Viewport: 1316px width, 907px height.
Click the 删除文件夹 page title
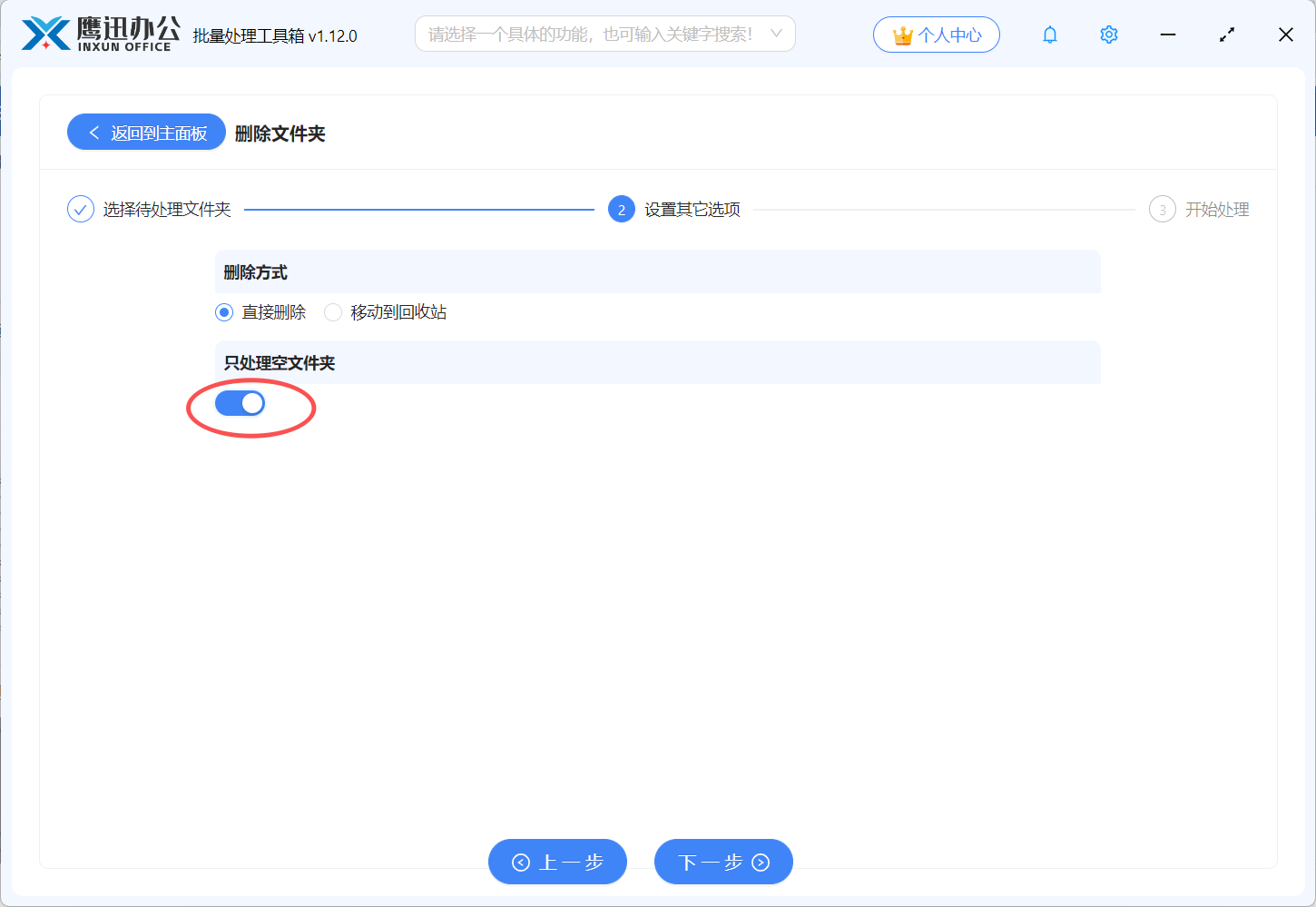pyautogui.click(x=280, y=133)
